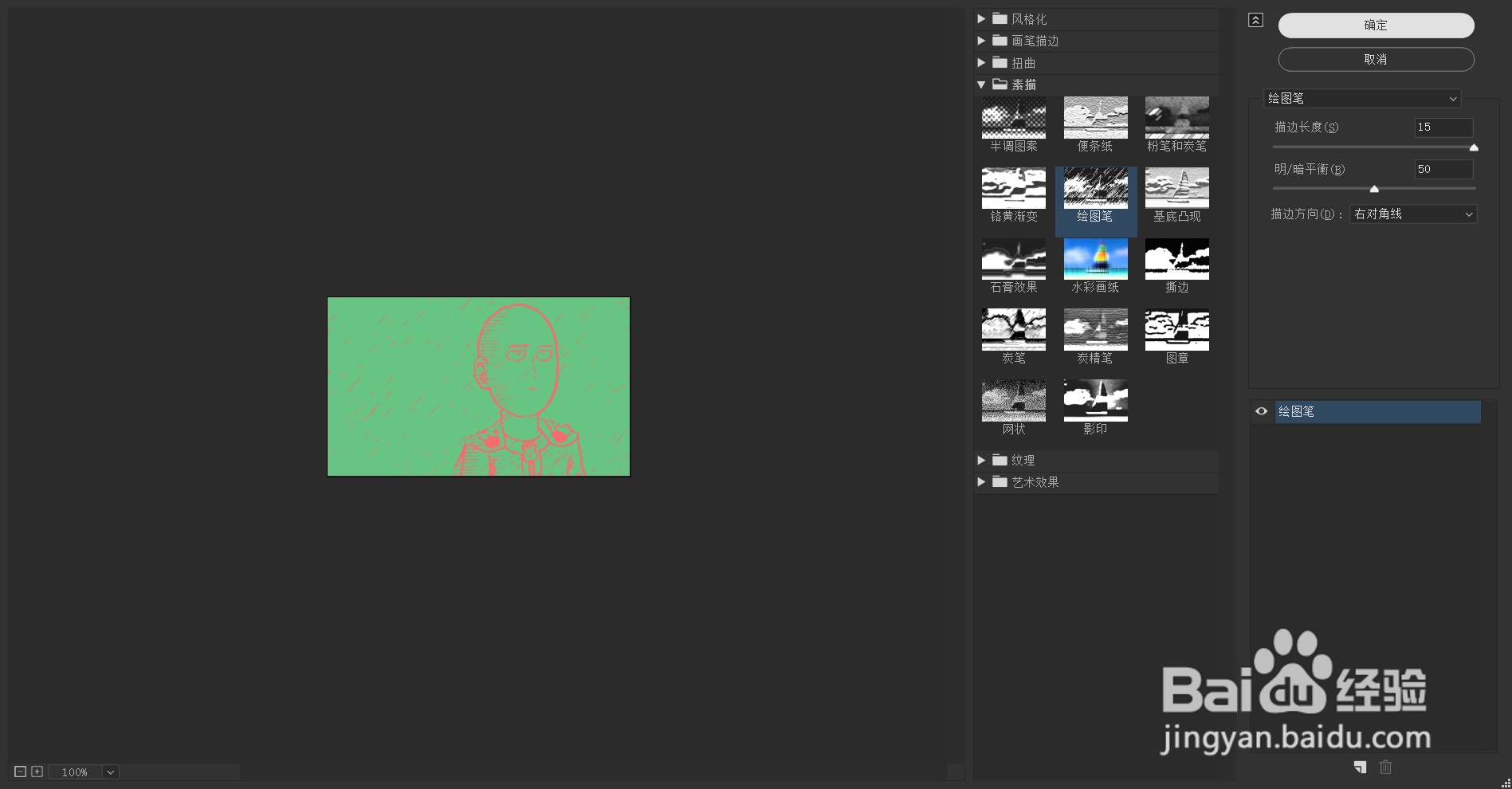This screenshot has width=1512, height=789.
Task: Select the 铬黄渐变 filter thumbnail
Action: click(1013, 188)
